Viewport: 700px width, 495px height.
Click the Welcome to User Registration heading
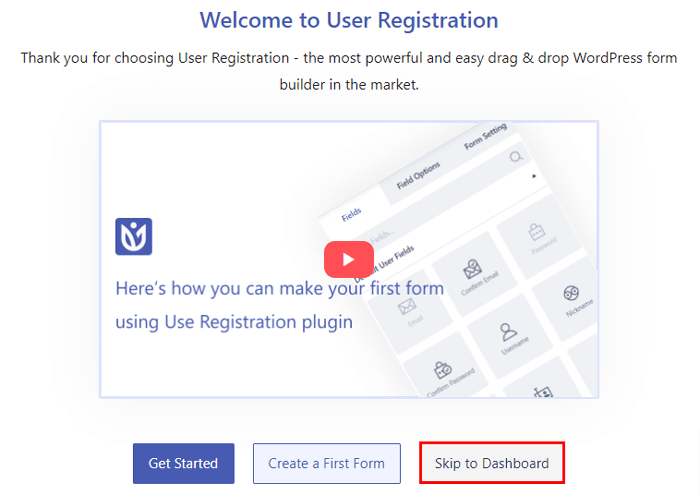coord(349,20)
